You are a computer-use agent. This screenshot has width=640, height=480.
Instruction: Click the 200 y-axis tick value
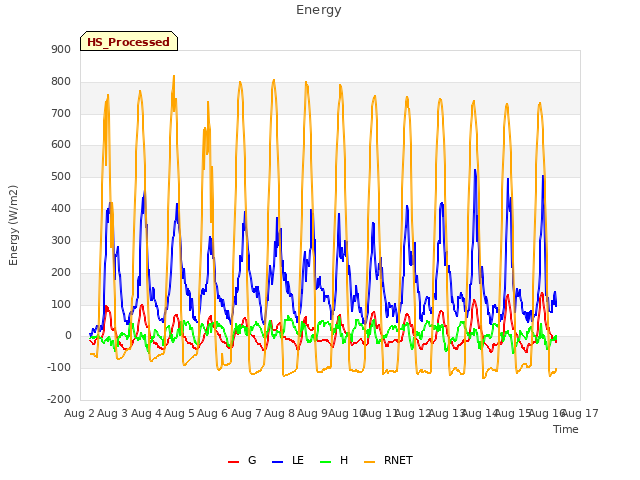61,272
